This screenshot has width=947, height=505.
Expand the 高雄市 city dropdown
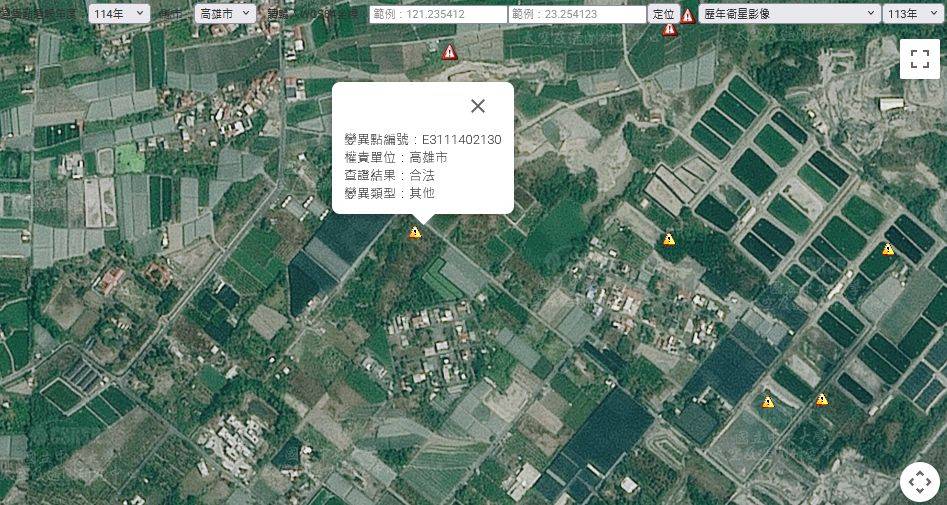pos(225,14)
